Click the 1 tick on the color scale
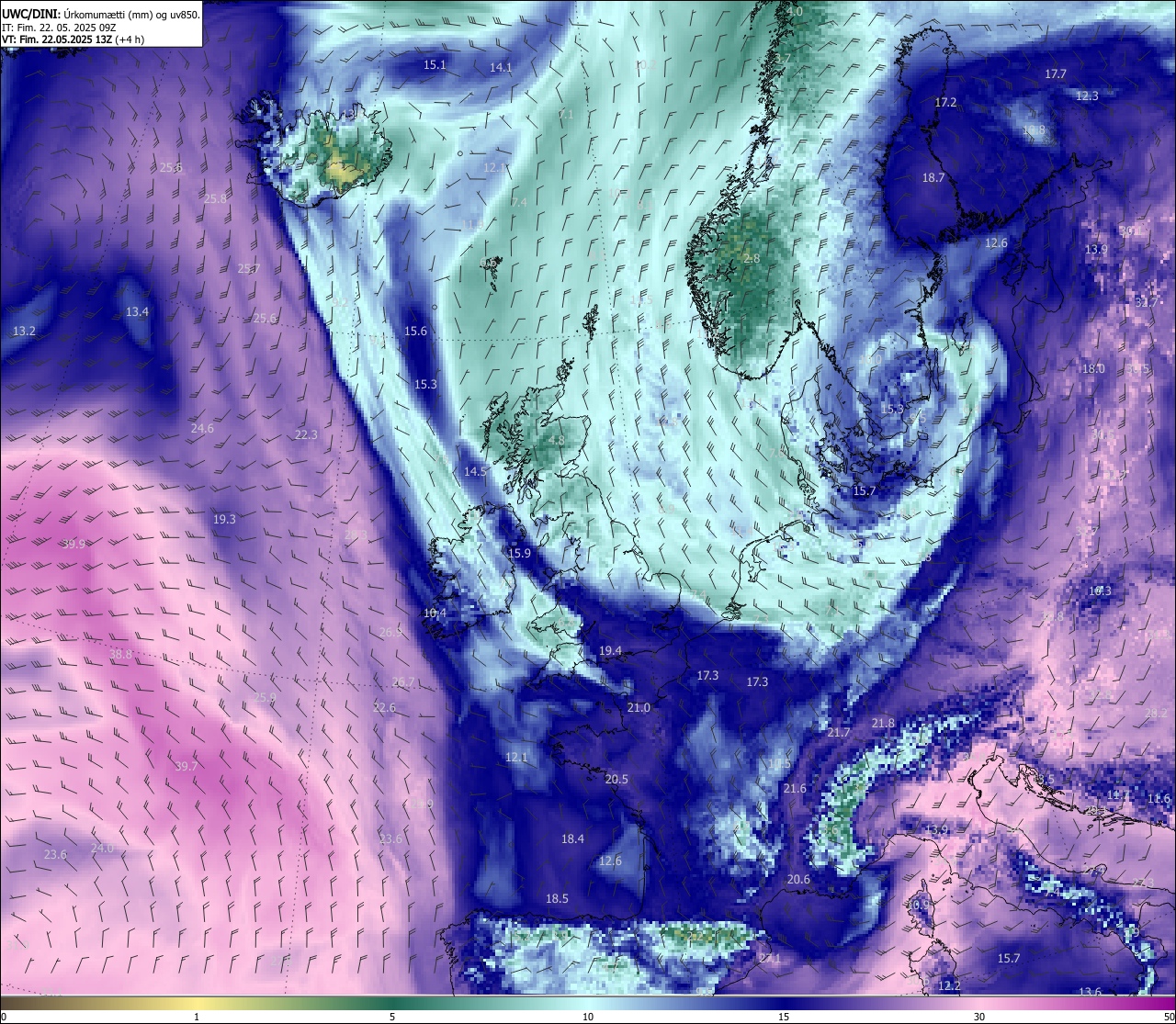Viewport: 1176px width, 1024px height. coord(197,1017)
